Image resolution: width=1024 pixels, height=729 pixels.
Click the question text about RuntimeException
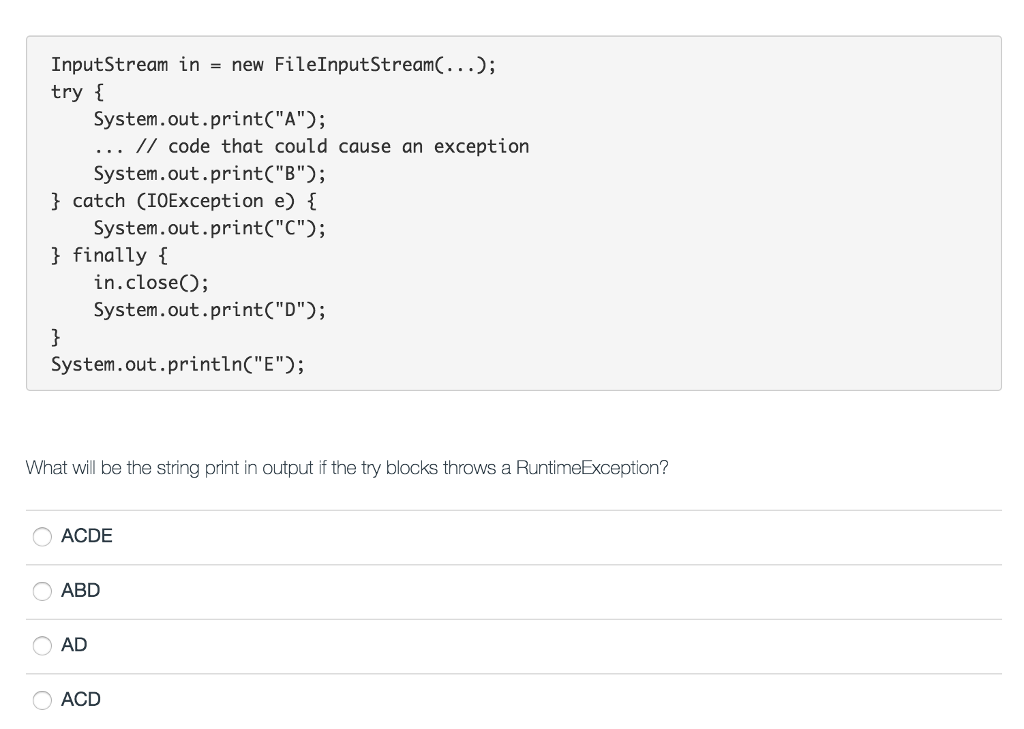[347, 467]
